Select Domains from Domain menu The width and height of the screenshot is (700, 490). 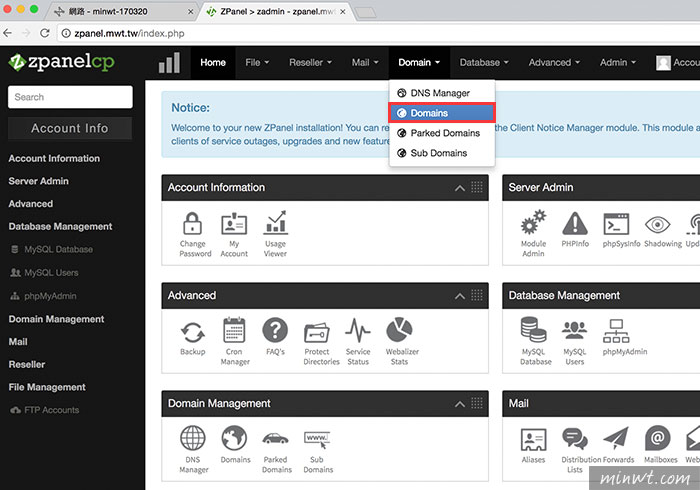coord(442,113)
